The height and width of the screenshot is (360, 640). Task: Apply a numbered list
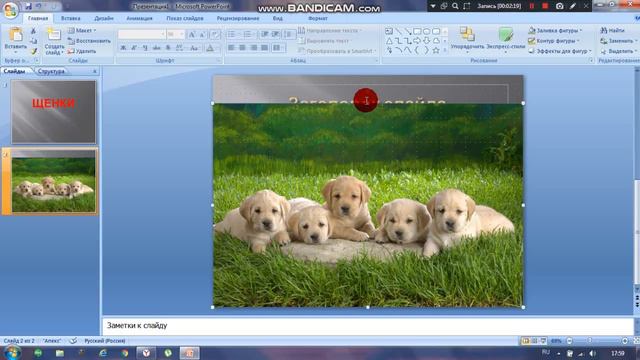(x=248, y=34)
